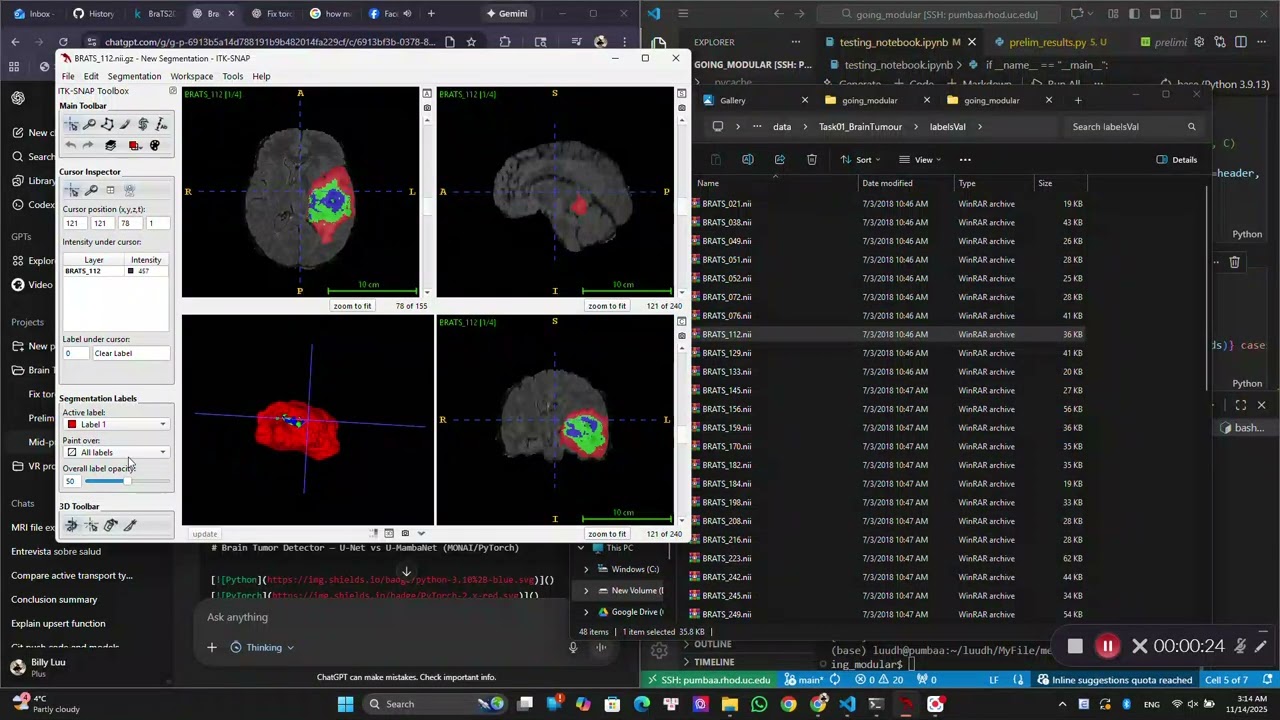Pause the screen recording
The height and width of the screenshot is (720, 1280).
click(x=1107, y=646)
